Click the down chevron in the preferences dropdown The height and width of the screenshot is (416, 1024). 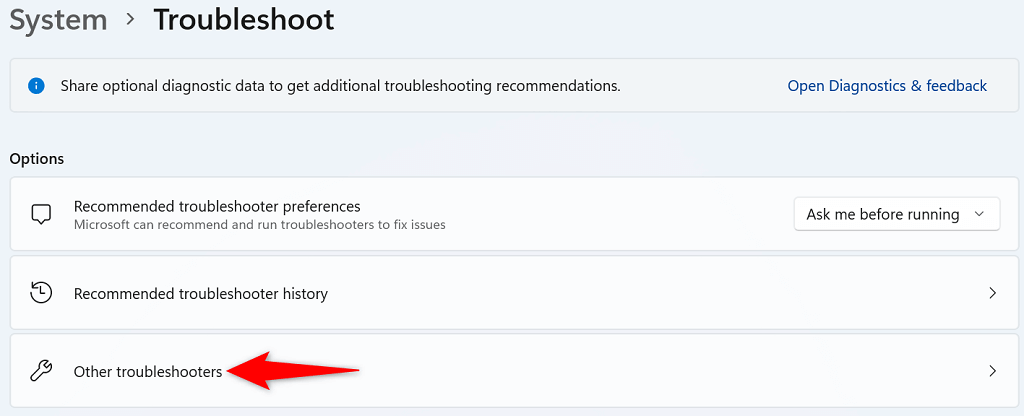pos(979,214)
